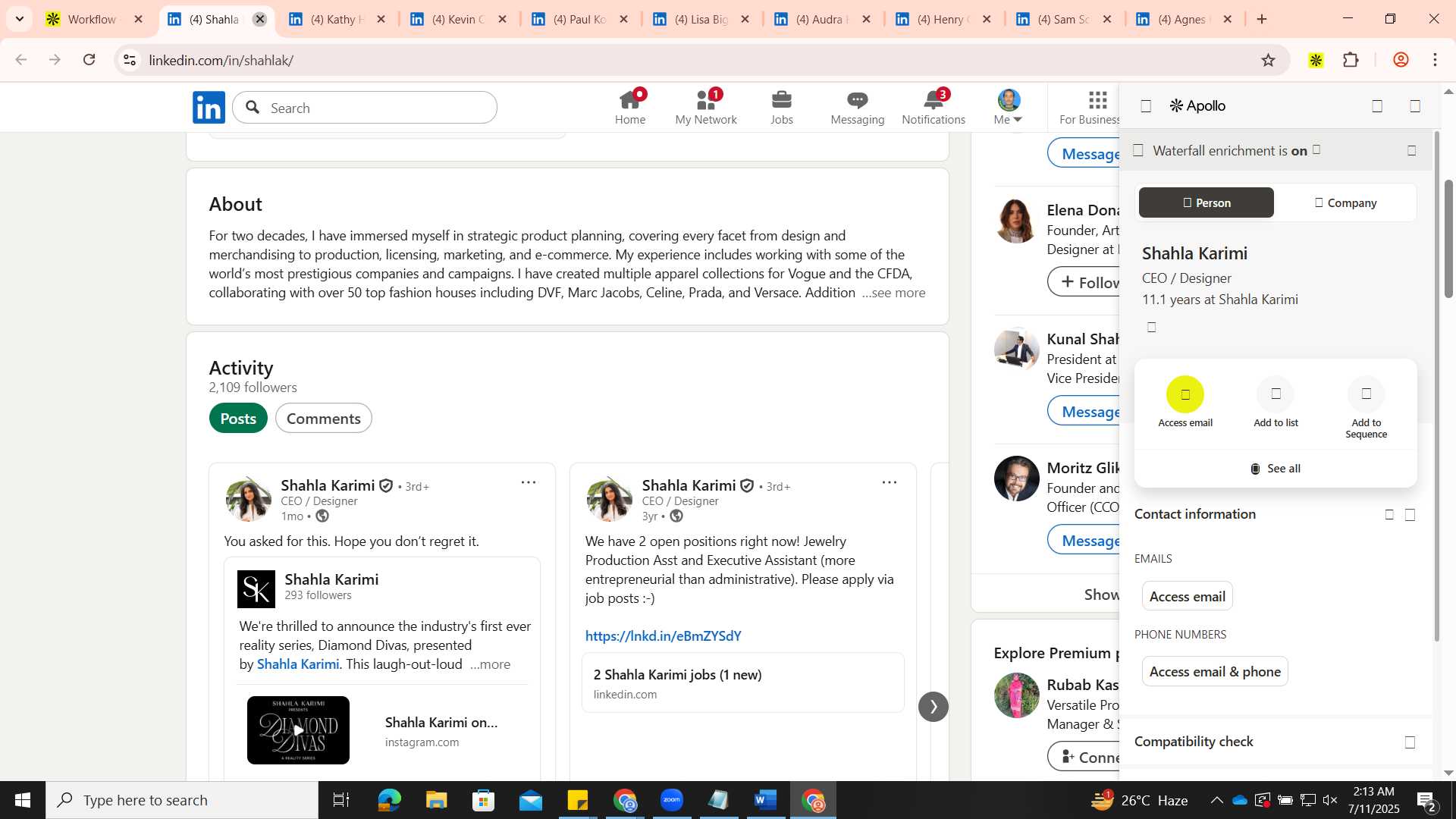Switch to Lisa Big browser tab
Image resolution: width=1456 pixels, height=819 pixels.
click(x=700, y=19)
